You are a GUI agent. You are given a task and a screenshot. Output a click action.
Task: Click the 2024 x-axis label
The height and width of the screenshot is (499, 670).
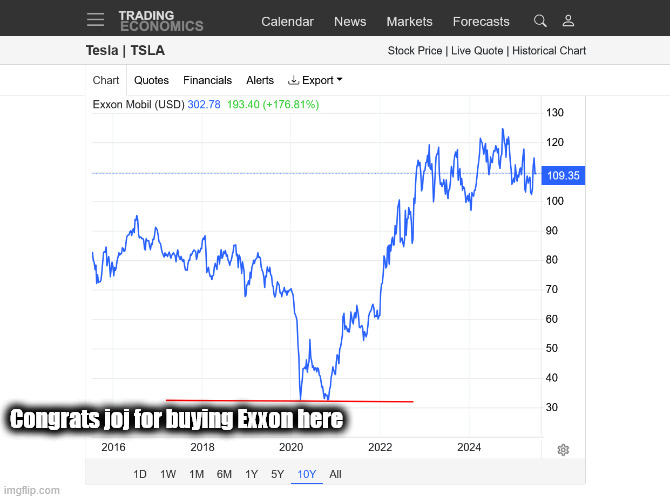(469, 447)
